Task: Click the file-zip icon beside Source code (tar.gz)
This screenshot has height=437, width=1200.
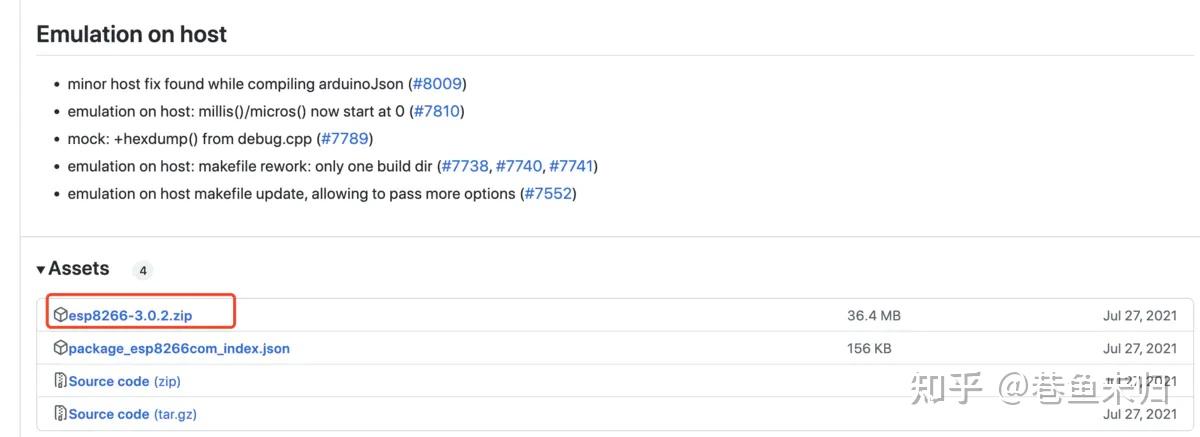Action: tap(61, 414)
